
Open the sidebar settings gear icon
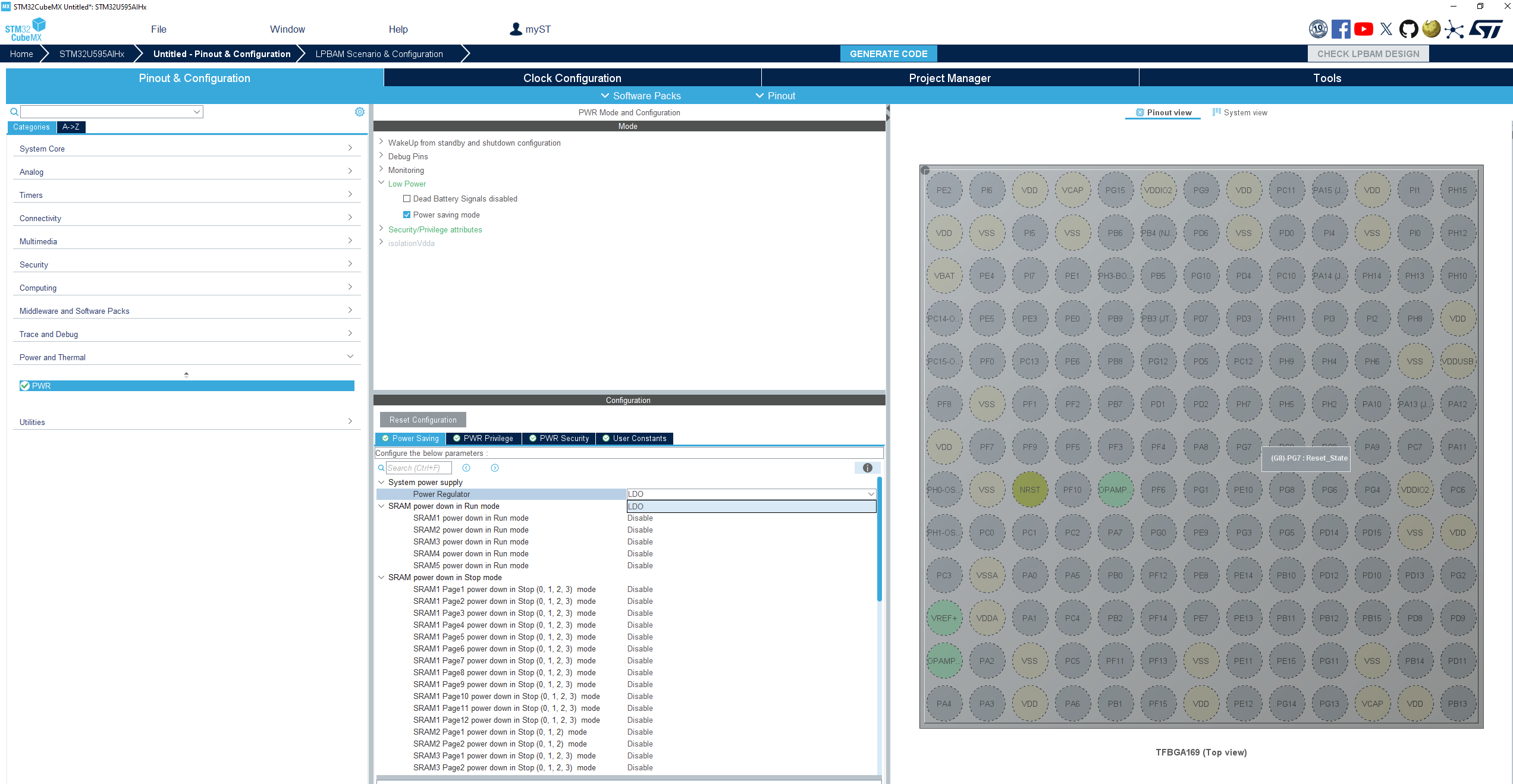[360, 111]
